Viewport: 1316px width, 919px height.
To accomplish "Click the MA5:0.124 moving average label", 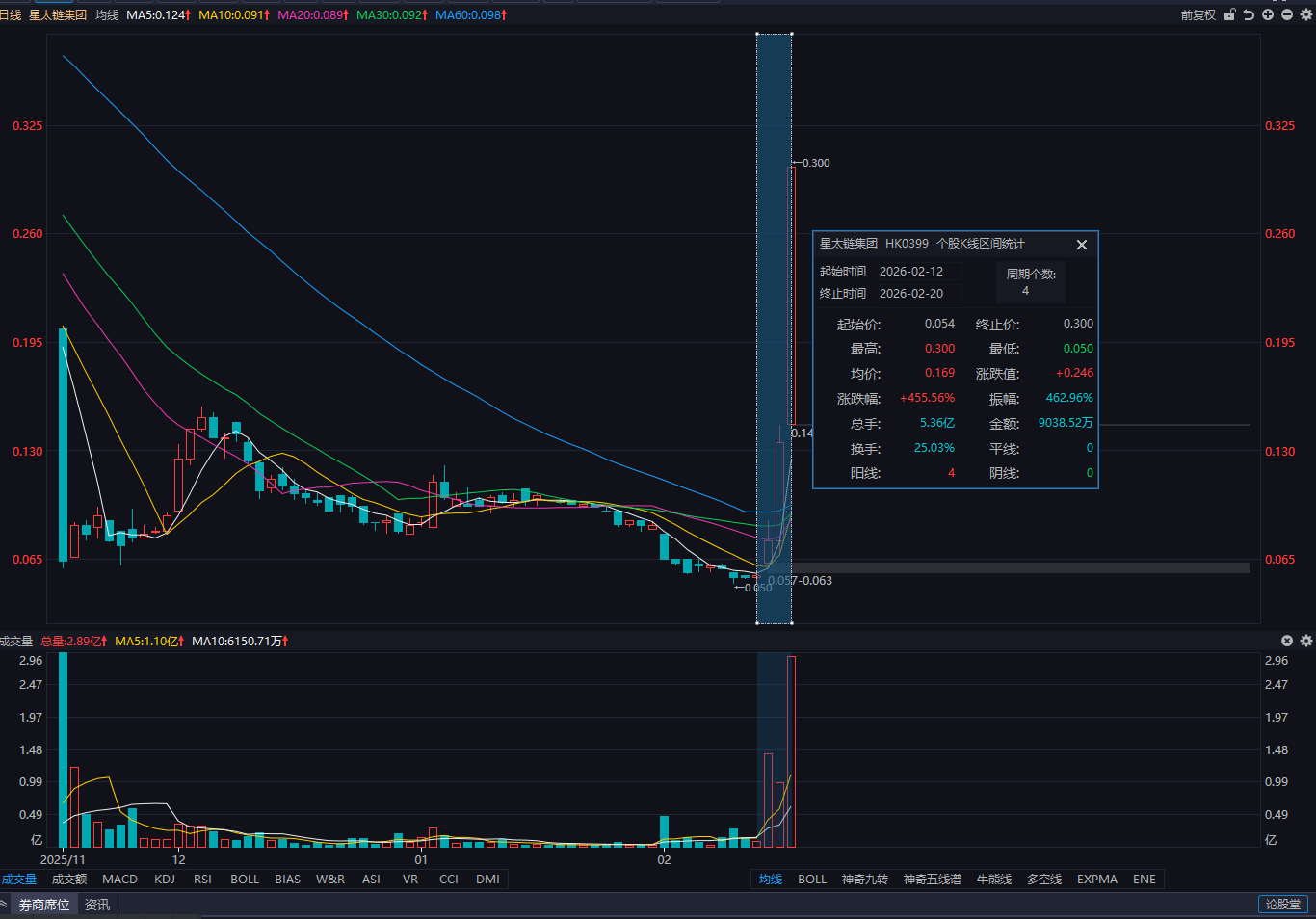I will pos(159,15).
